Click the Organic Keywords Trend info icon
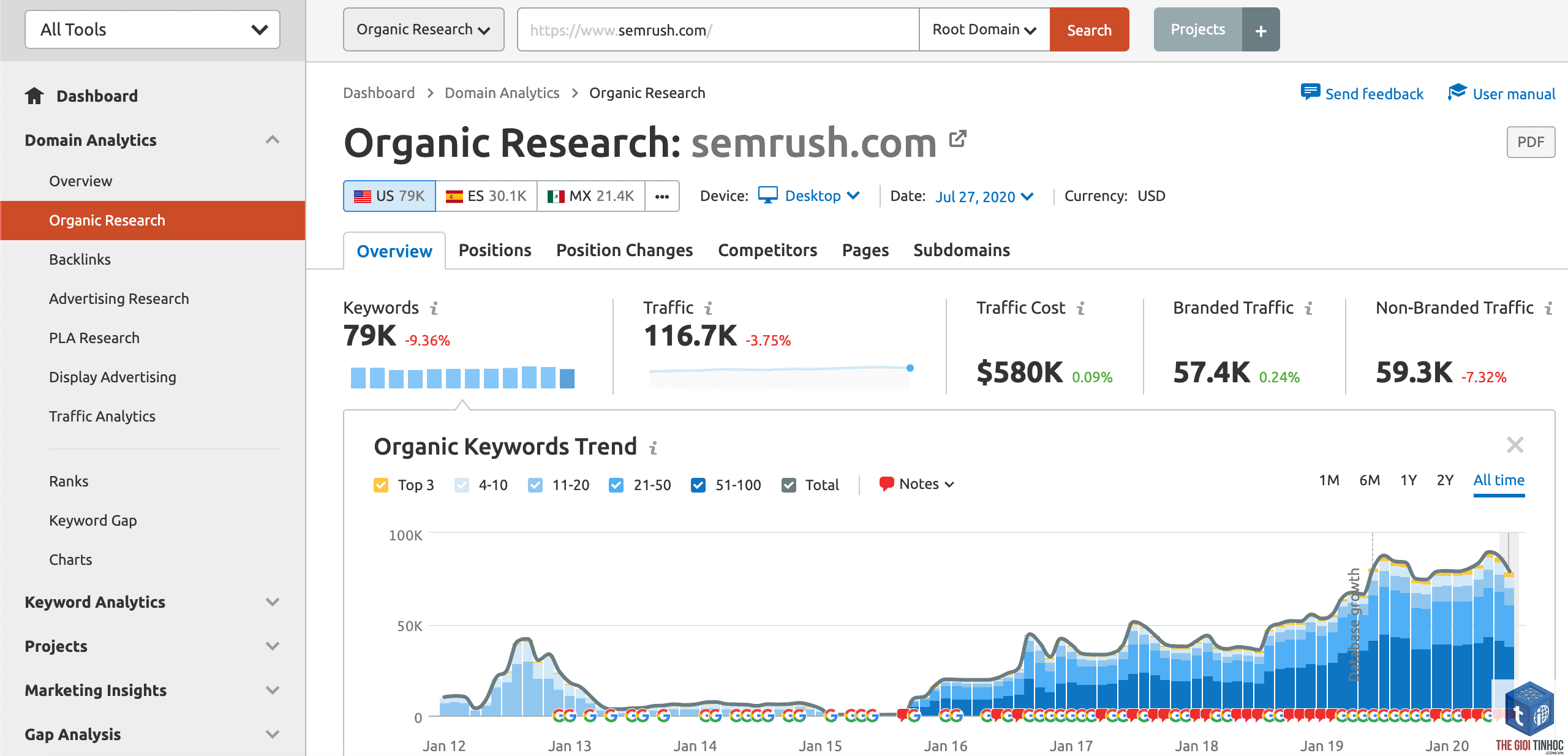 tap(654, 448)
